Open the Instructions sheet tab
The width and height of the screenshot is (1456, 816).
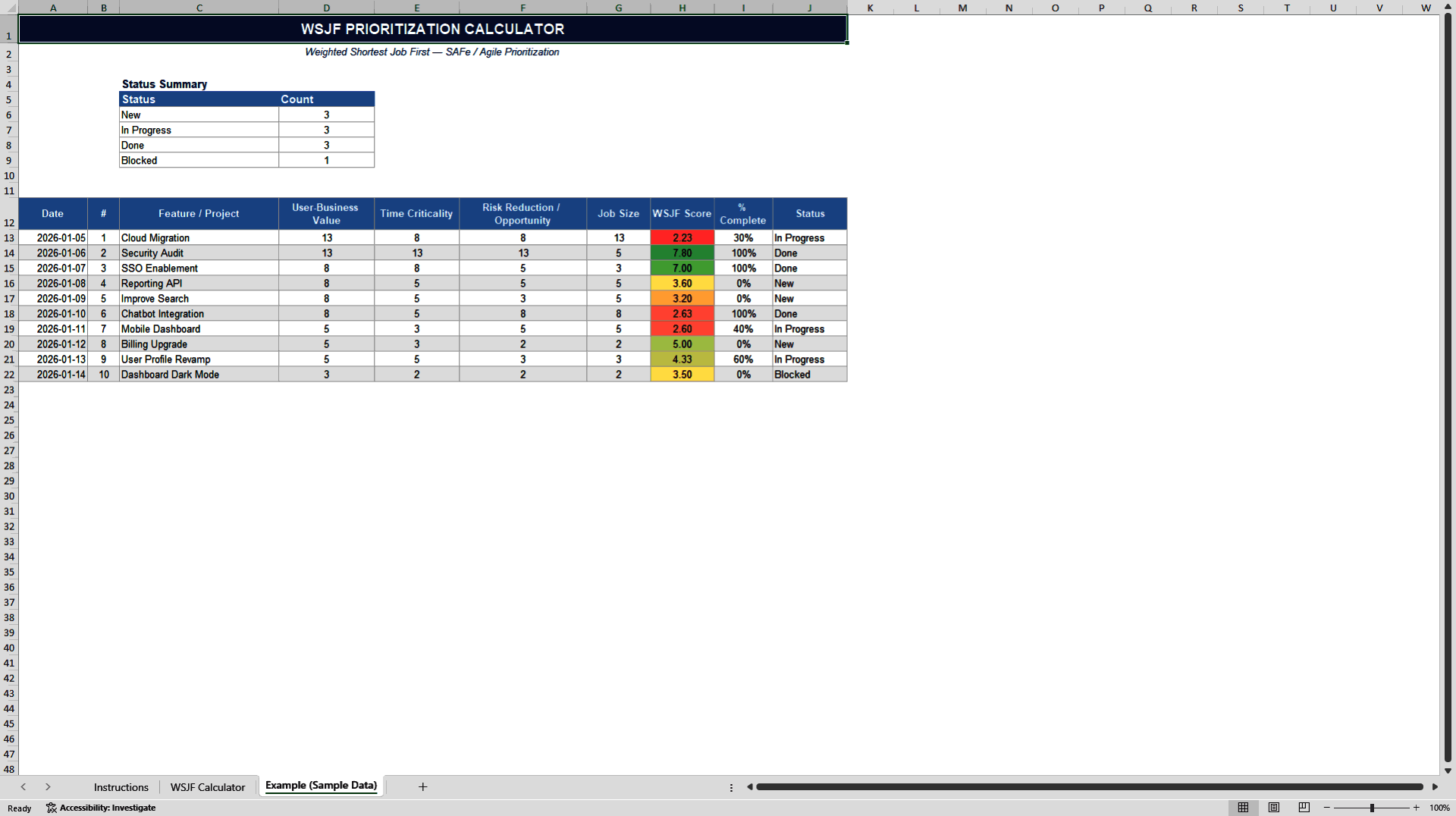coord(121,787)
